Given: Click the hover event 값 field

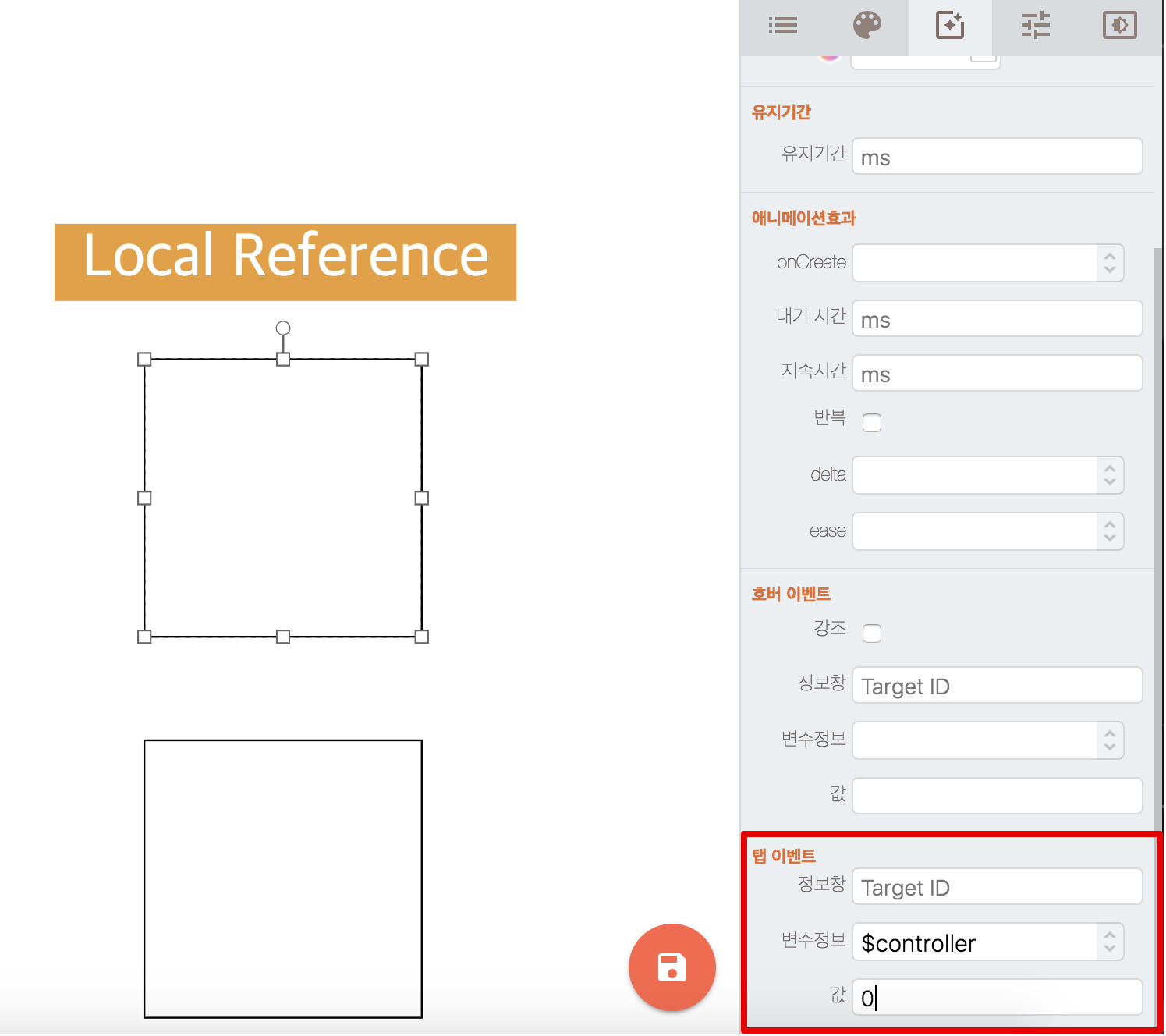Looking at the screenshot, I should pos(997,796).
